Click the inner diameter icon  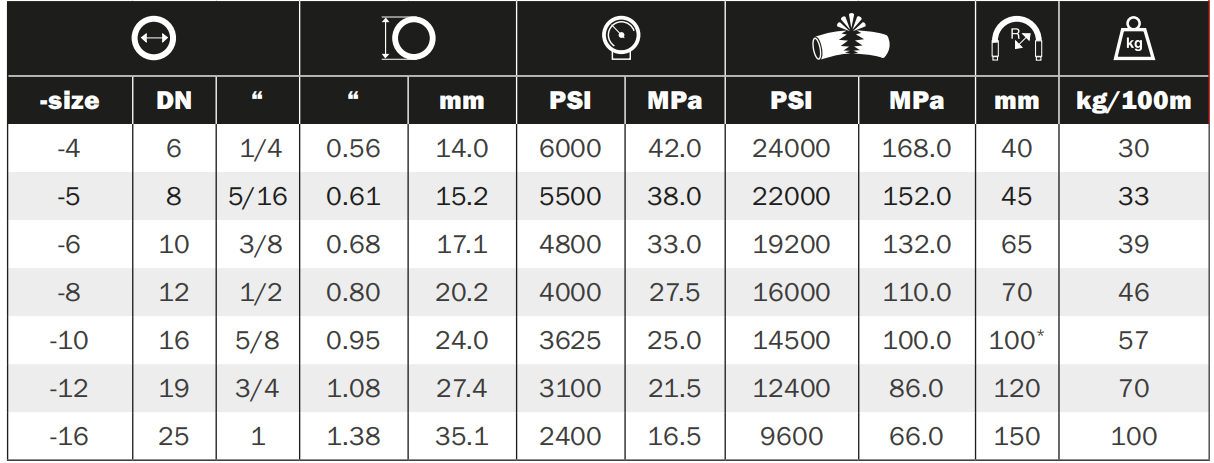pos(154,39)
